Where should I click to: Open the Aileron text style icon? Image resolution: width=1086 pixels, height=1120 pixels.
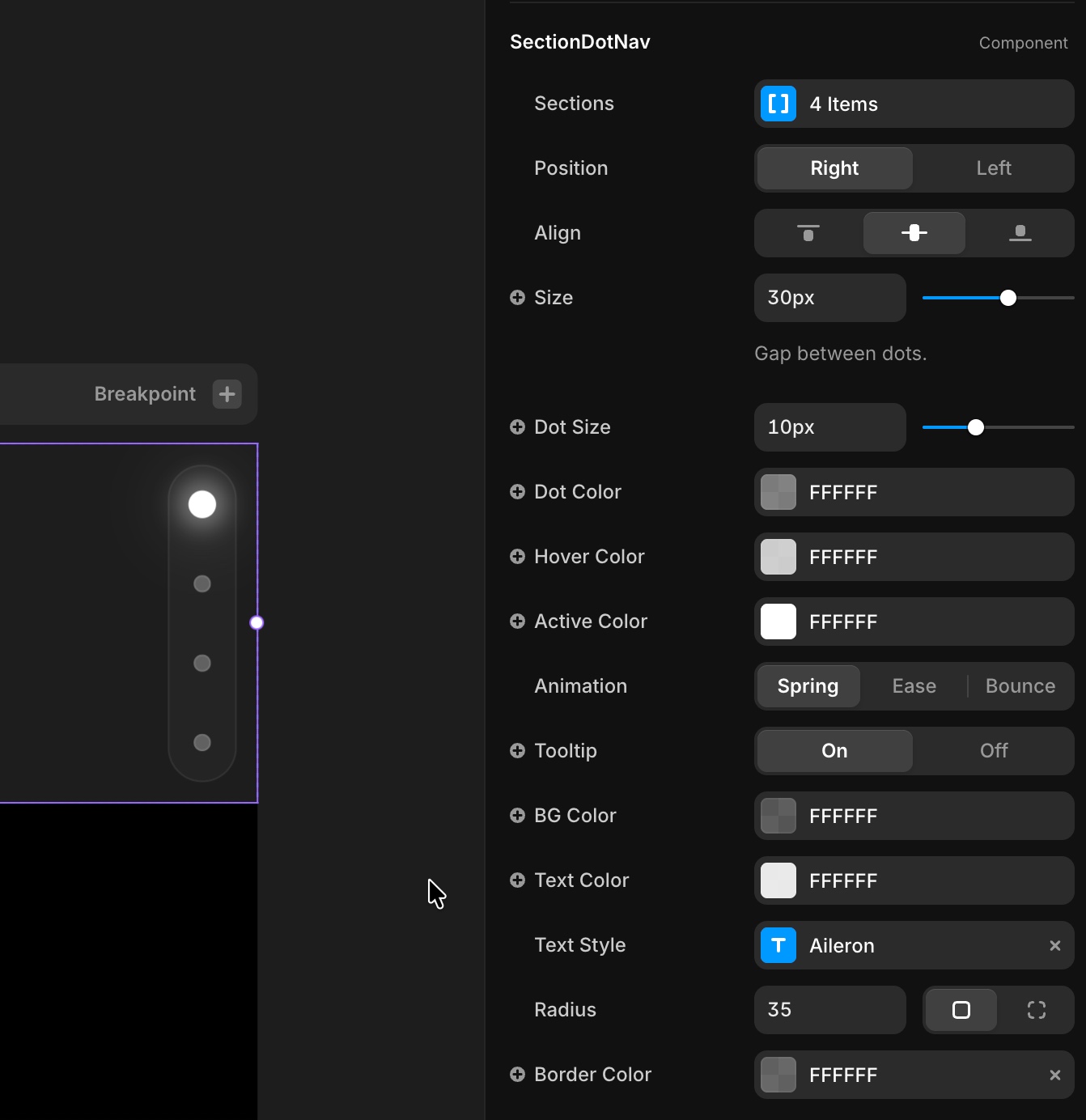[778, 945]
